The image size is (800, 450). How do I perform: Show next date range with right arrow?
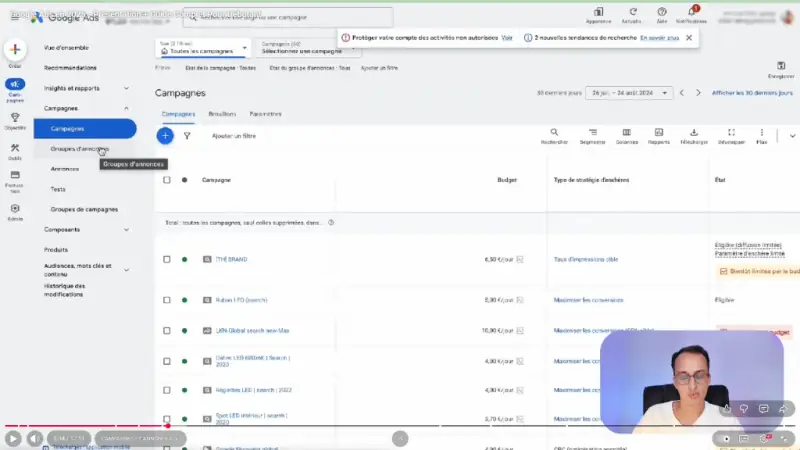[x=698, y=93]
